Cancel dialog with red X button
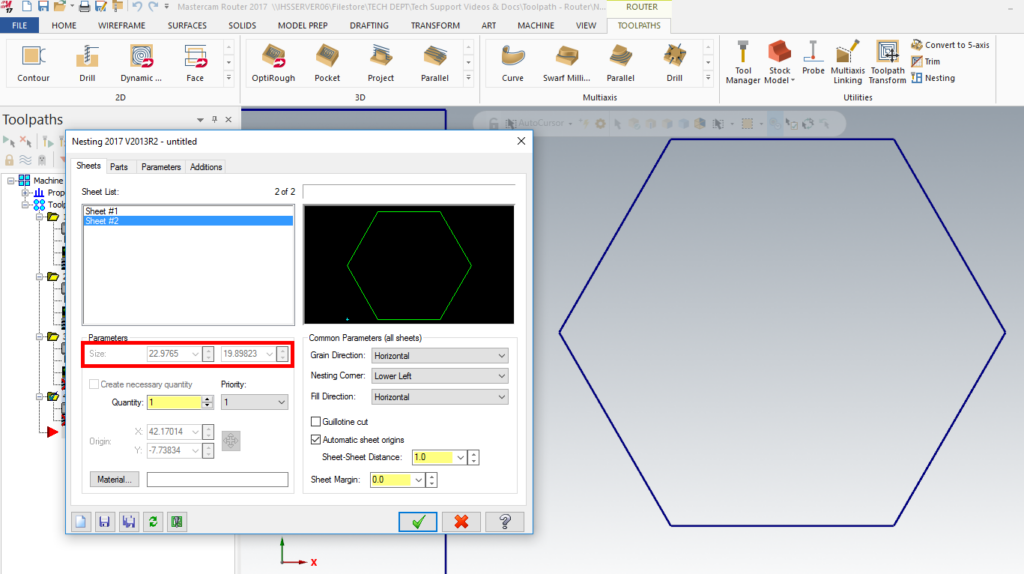Screen dimensions: 1024x574 [x=461, y=521]
